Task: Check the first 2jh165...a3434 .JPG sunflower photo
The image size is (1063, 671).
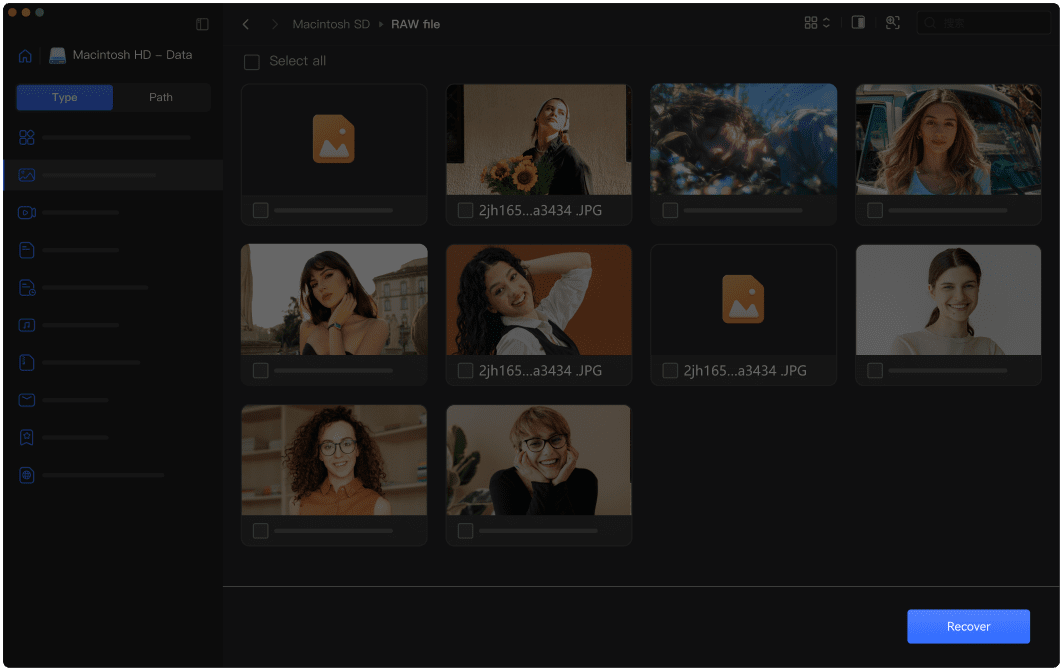Action: point(465,210)
